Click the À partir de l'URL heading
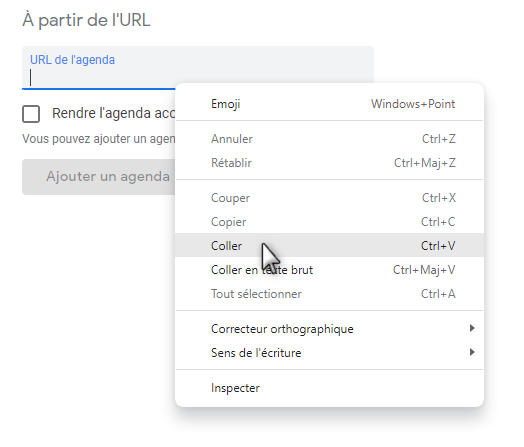Viewport: 524px width, 447px height. pyautogui.click(x=86, y=20)
